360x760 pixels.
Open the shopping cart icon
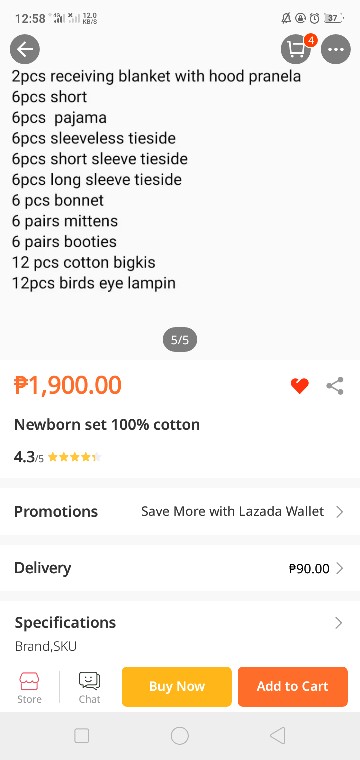coord(296,49)
